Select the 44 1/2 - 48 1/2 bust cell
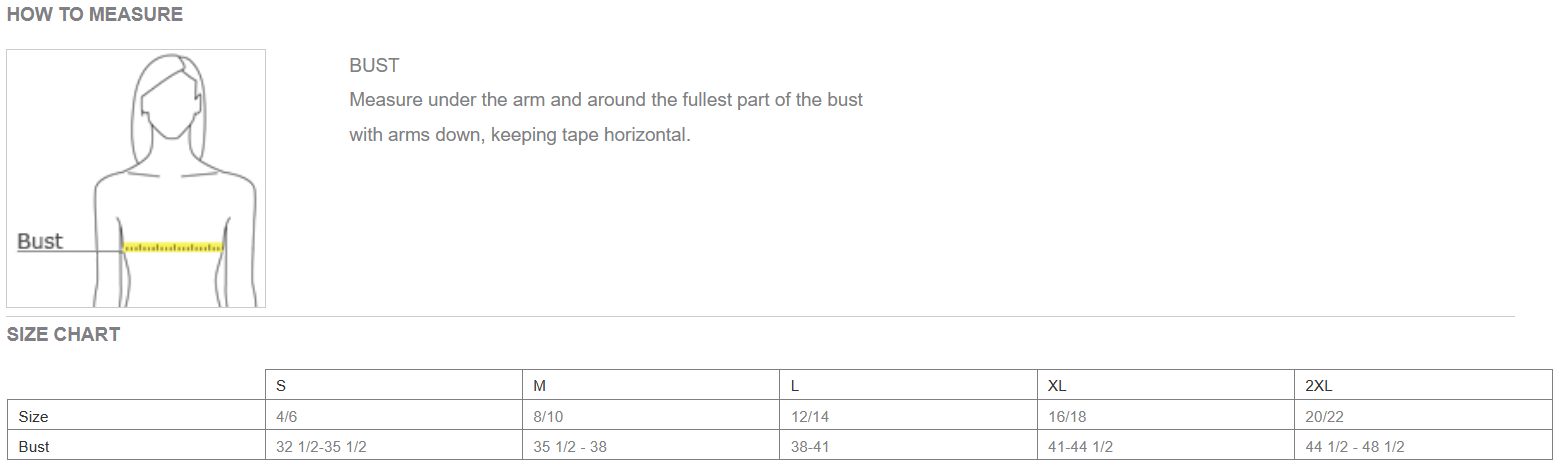 click(1355, 447)
